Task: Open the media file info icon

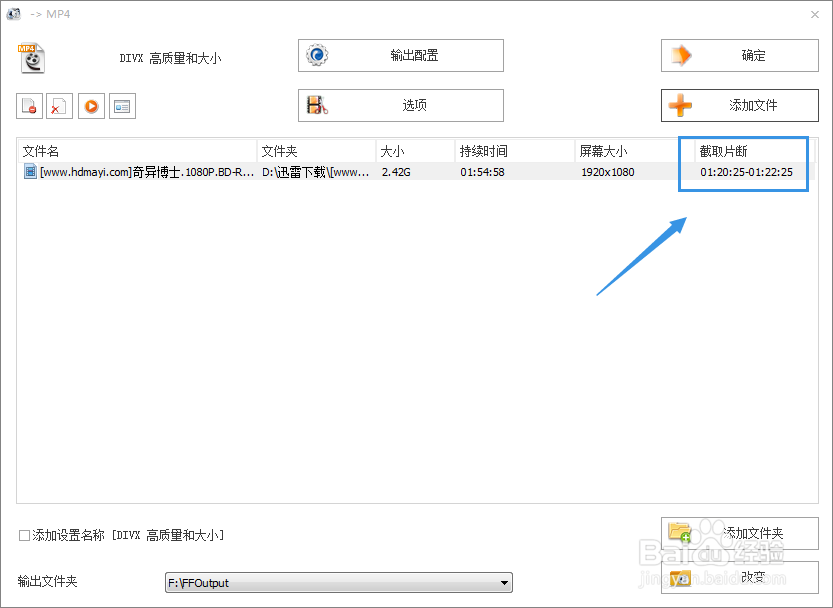Action: tap(122, 106)
